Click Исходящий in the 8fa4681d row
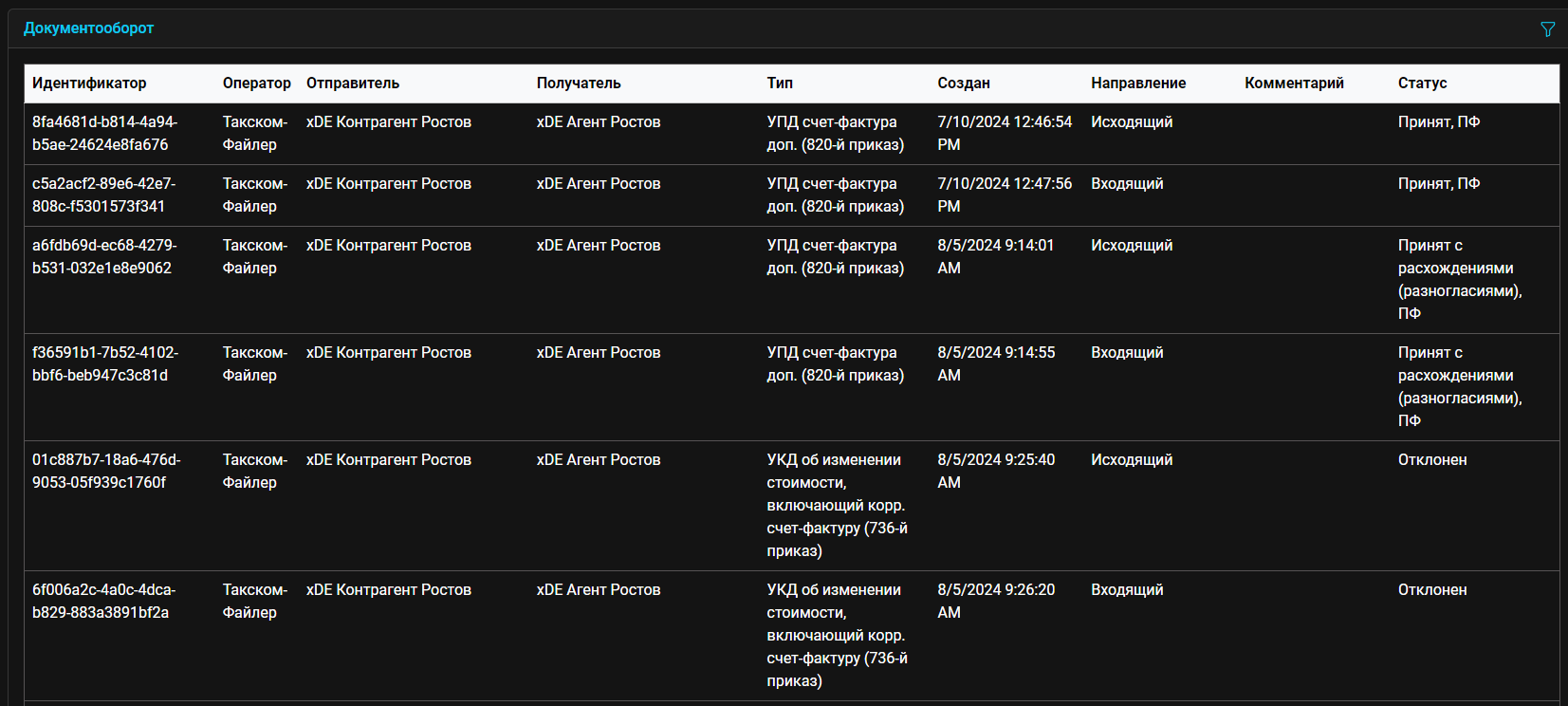The image size is (1568, 706). 1132,122
